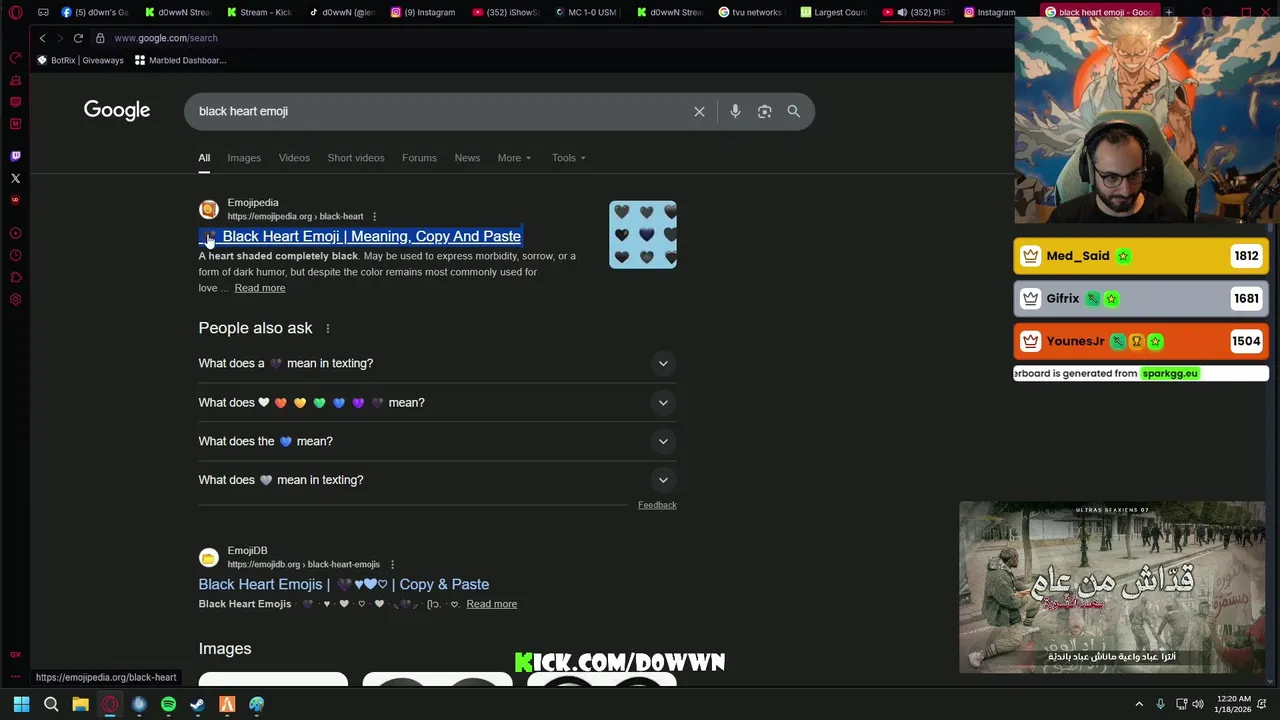Screen dimensions: 1280x720
Task: Click Read more under EmojiDB snippet
Action: click(492, 604)
